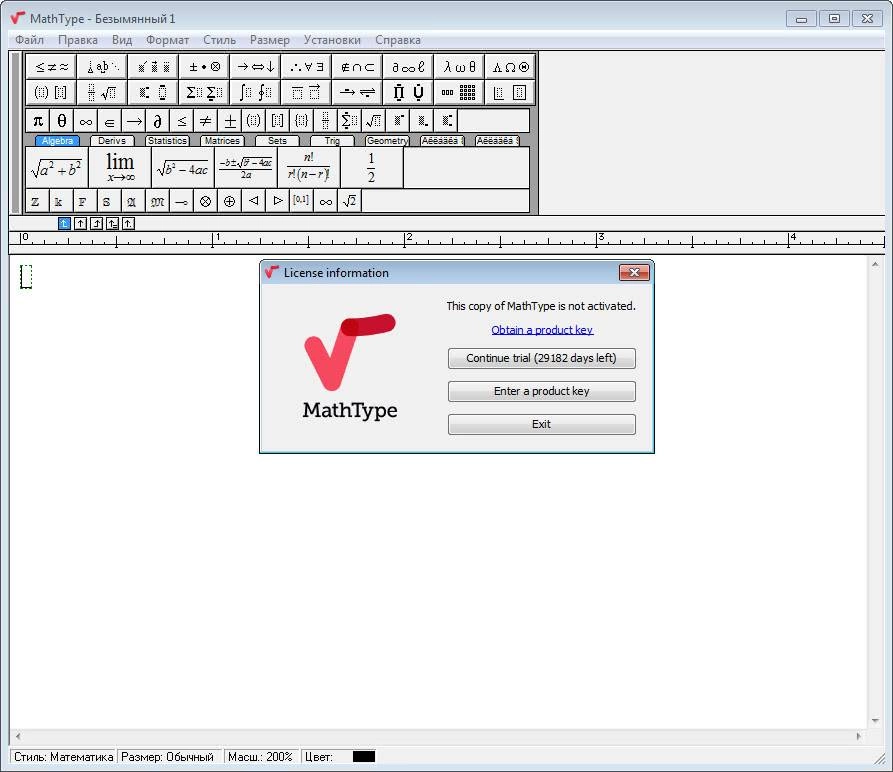
Task: Insert the b²−4ac radical expression
Action: point(183,167)
